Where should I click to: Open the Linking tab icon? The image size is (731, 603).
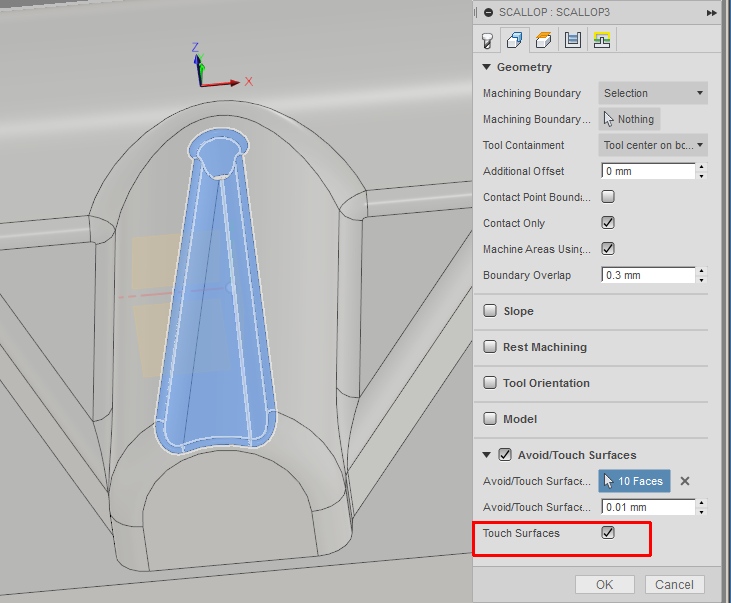602,40
